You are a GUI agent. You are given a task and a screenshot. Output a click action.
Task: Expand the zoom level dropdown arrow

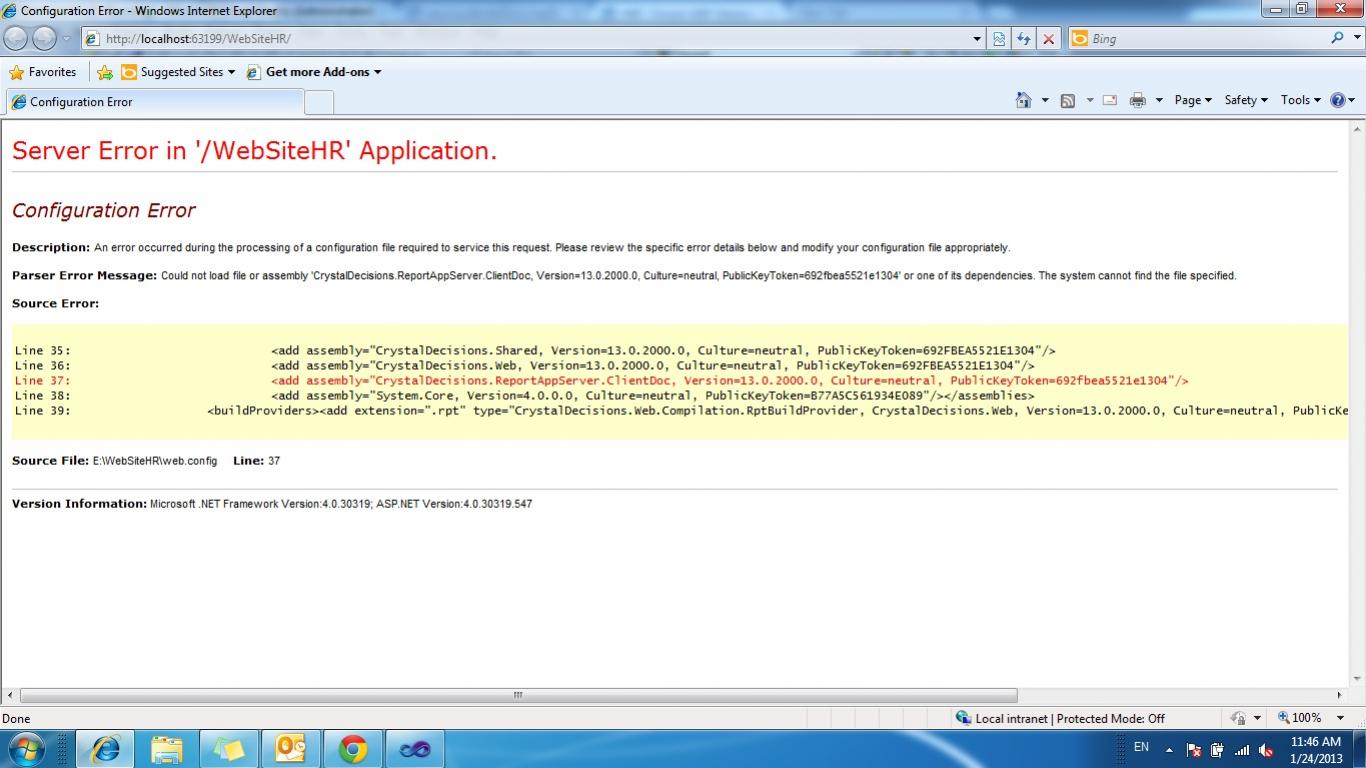(1342, 718)
